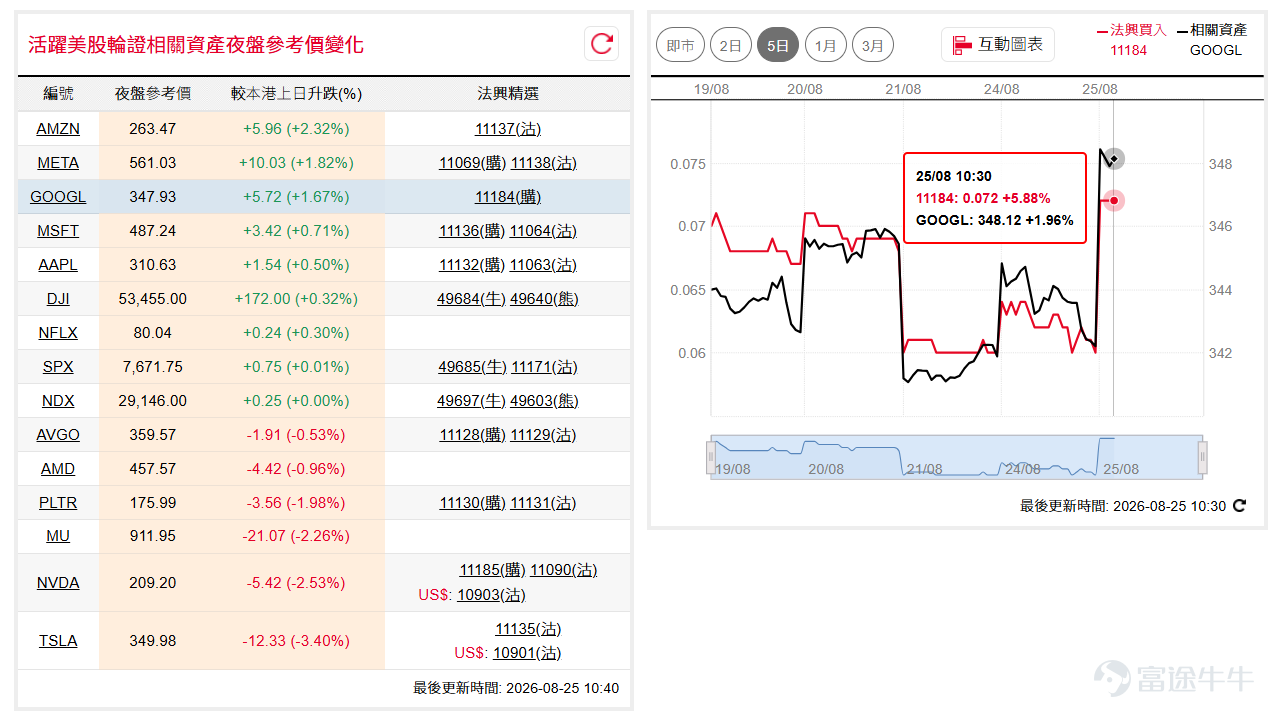Open the 互動圖表 interactive chart
Viewport: 1274px width, 715px height.
[998, 44]
